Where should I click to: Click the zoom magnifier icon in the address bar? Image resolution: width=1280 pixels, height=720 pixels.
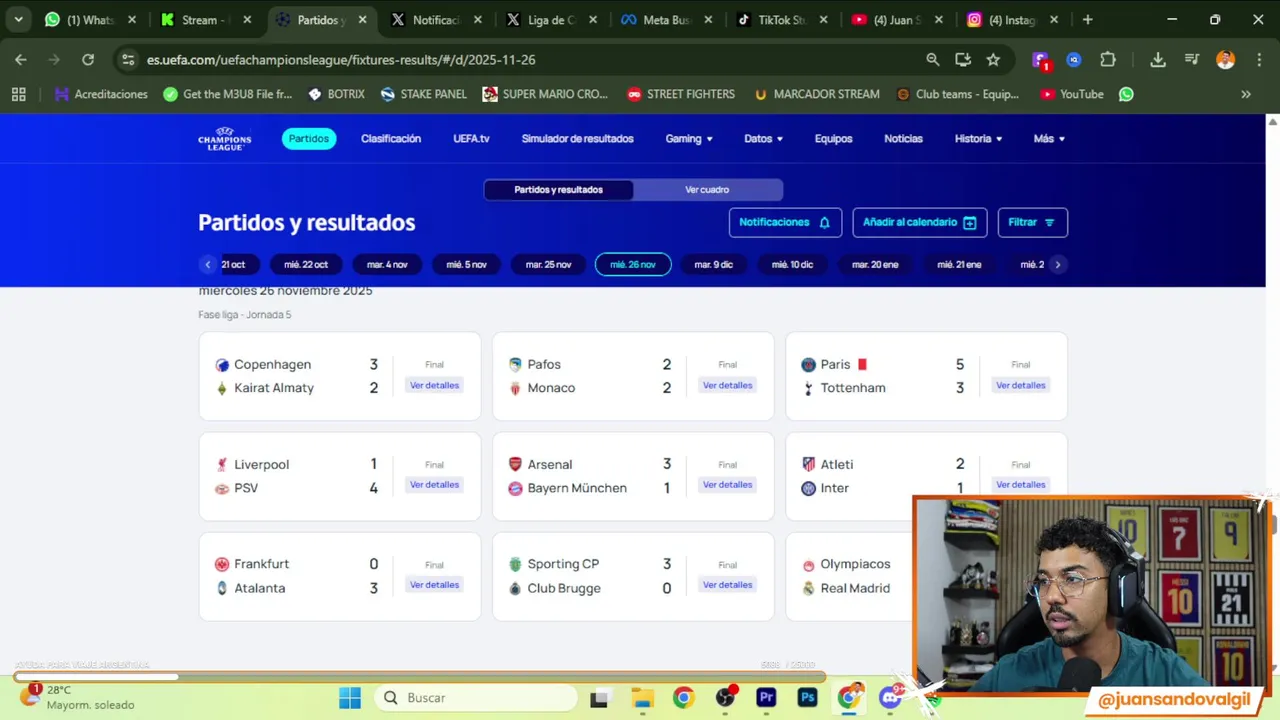point(933,60)
